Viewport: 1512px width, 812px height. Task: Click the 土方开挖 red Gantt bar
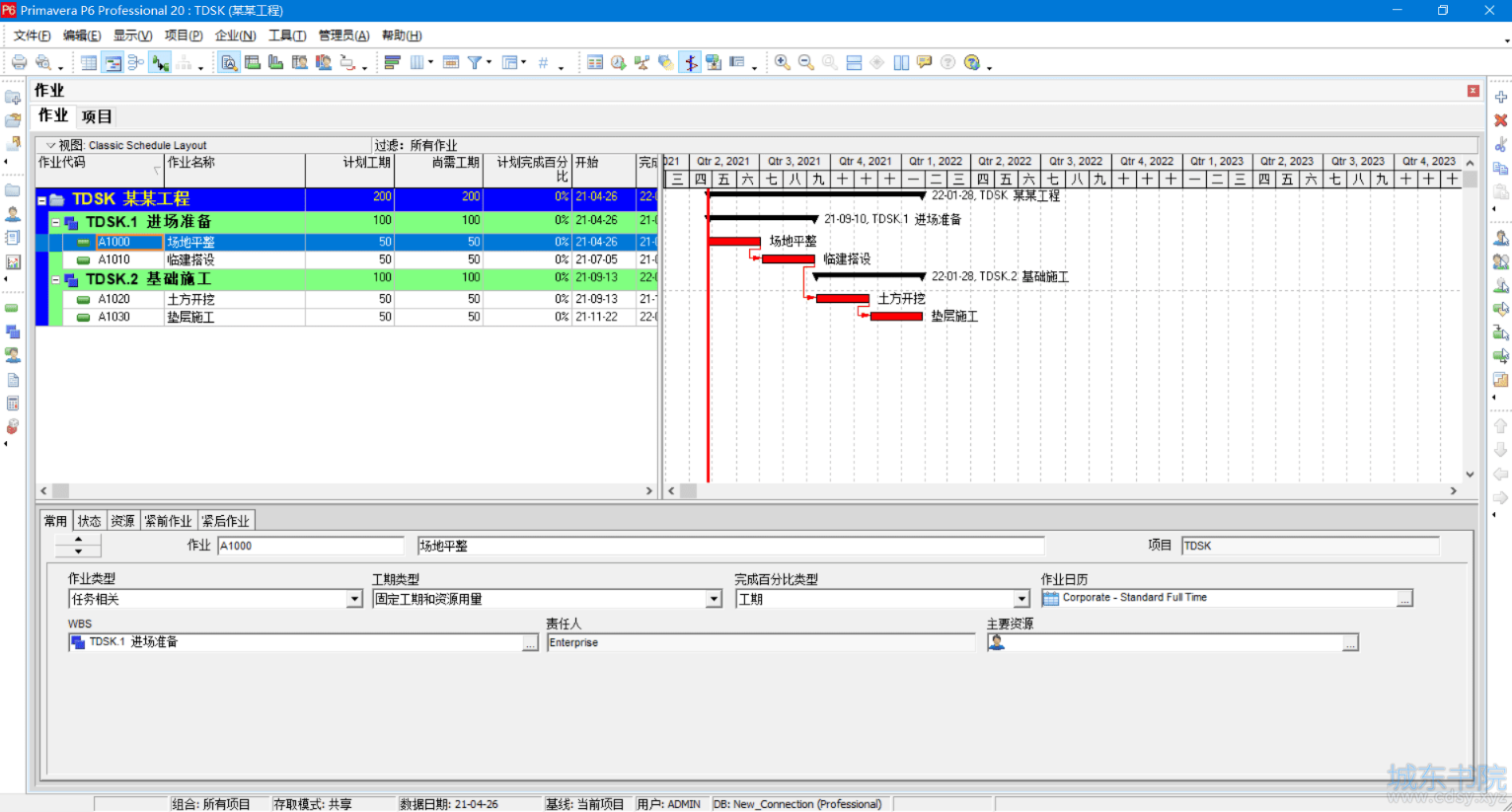pyautogui.click(x=843, y=298)
